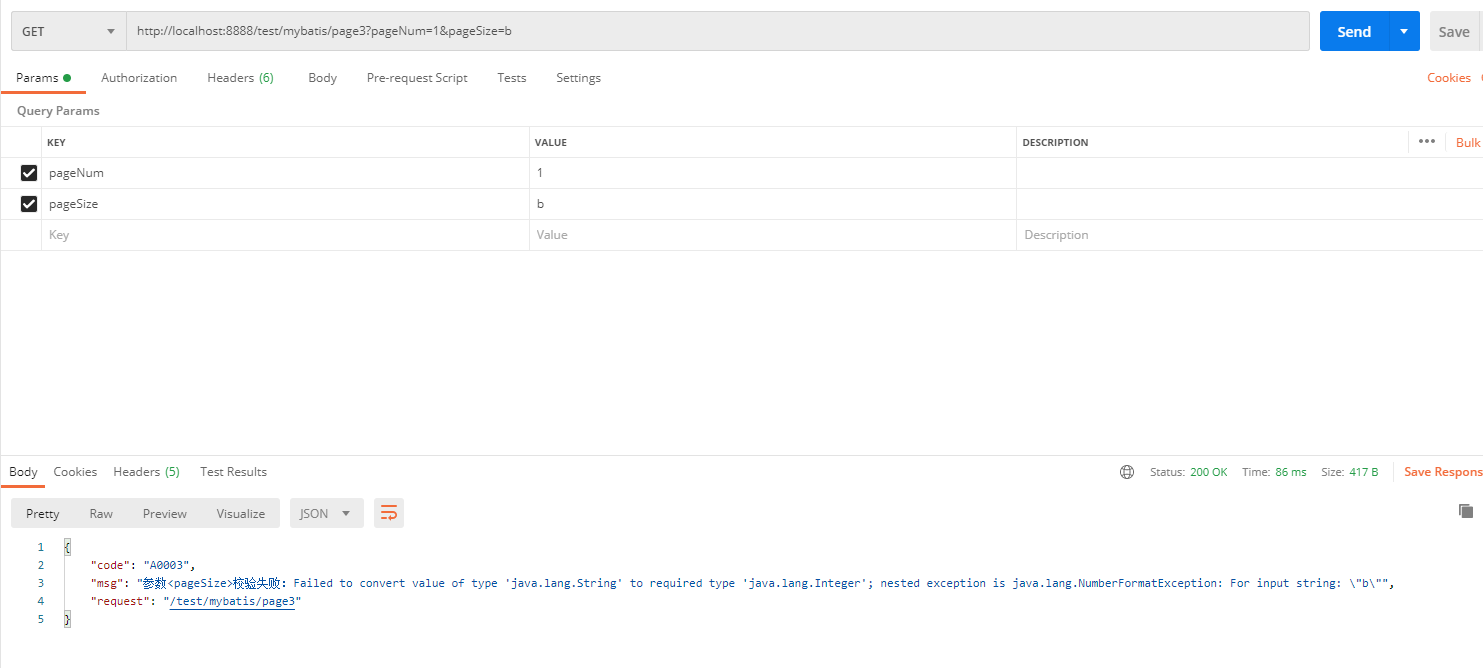Open the GET method dropdown
The width and height of the screenshot is (1483, 668).
point(69,31)
